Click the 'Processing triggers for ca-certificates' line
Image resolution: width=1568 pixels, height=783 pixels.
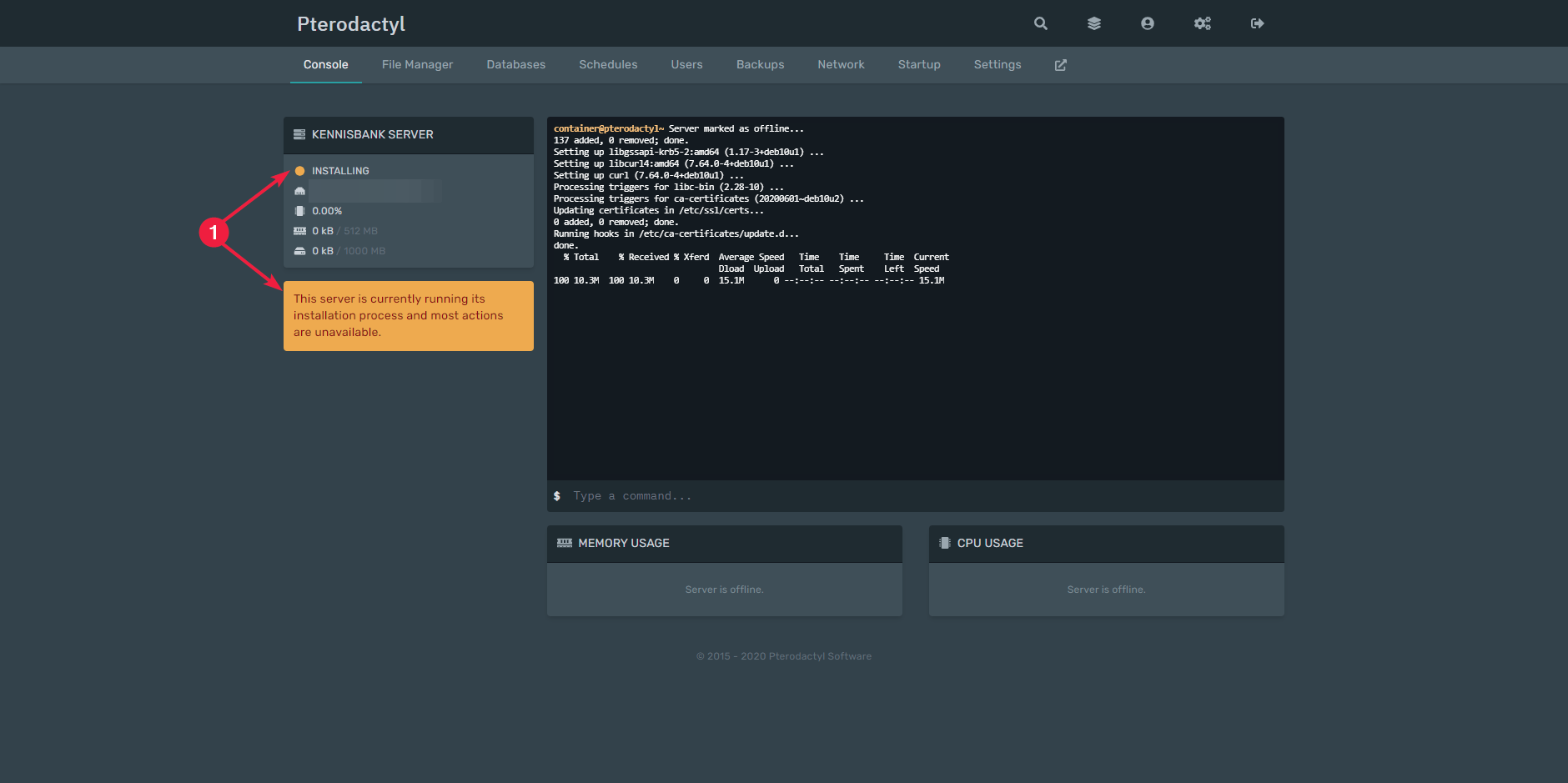pos(709,198)
